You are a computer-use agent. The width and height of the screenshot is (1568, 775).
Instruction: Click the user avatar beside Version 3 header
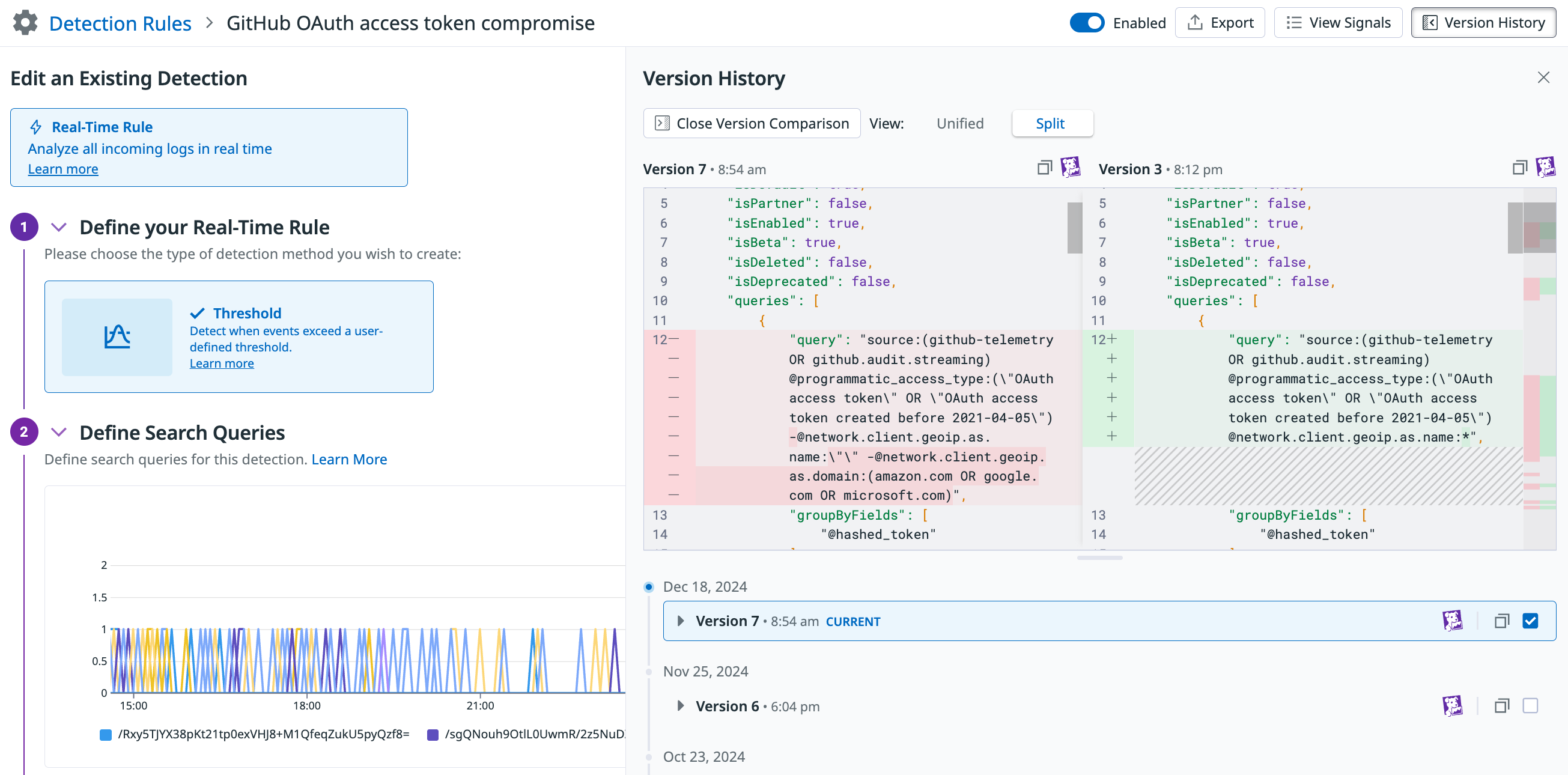[1545, 167]
